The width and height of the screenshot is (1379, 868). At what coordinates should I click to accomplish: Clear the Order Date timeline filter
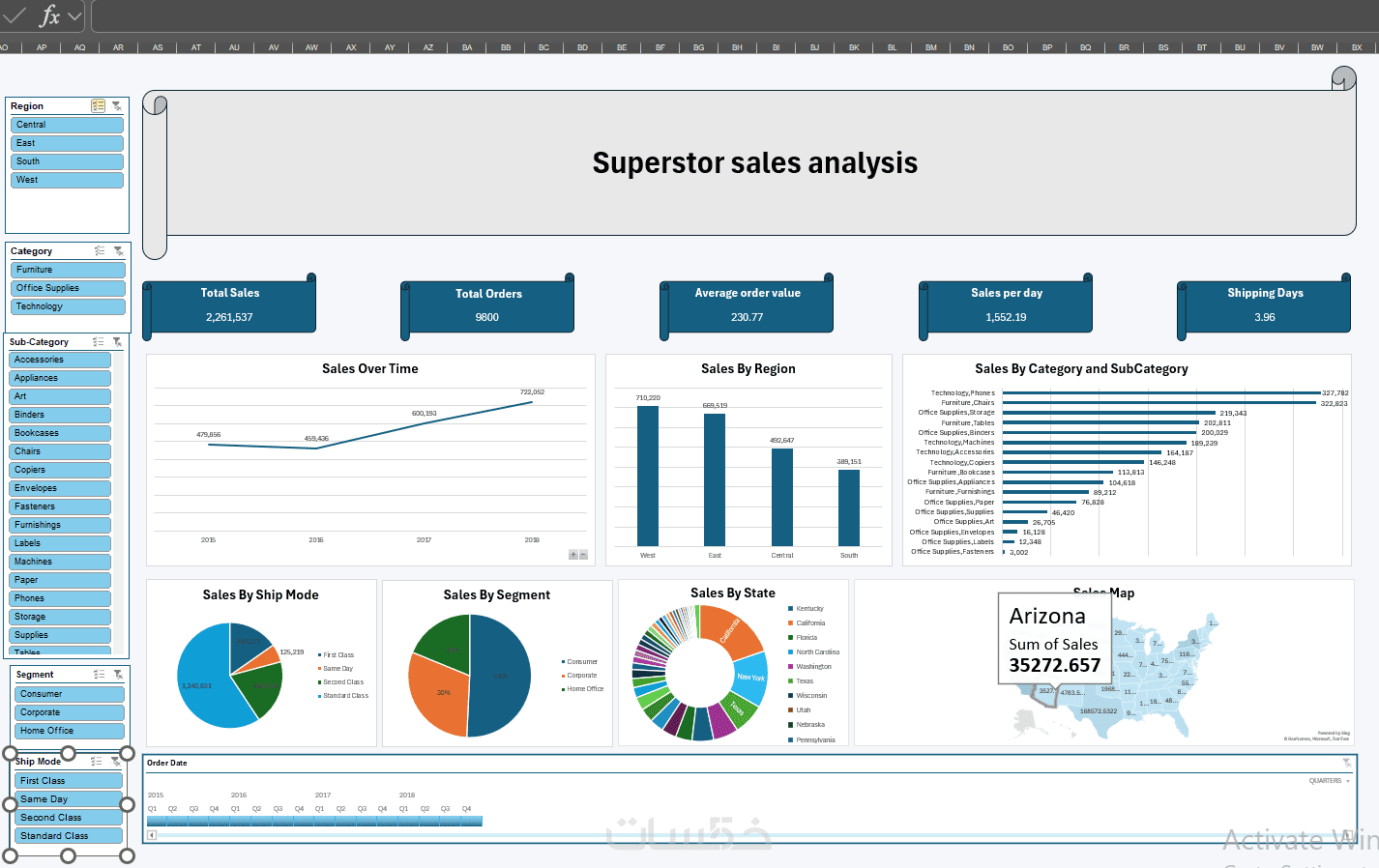(1346, 764)
